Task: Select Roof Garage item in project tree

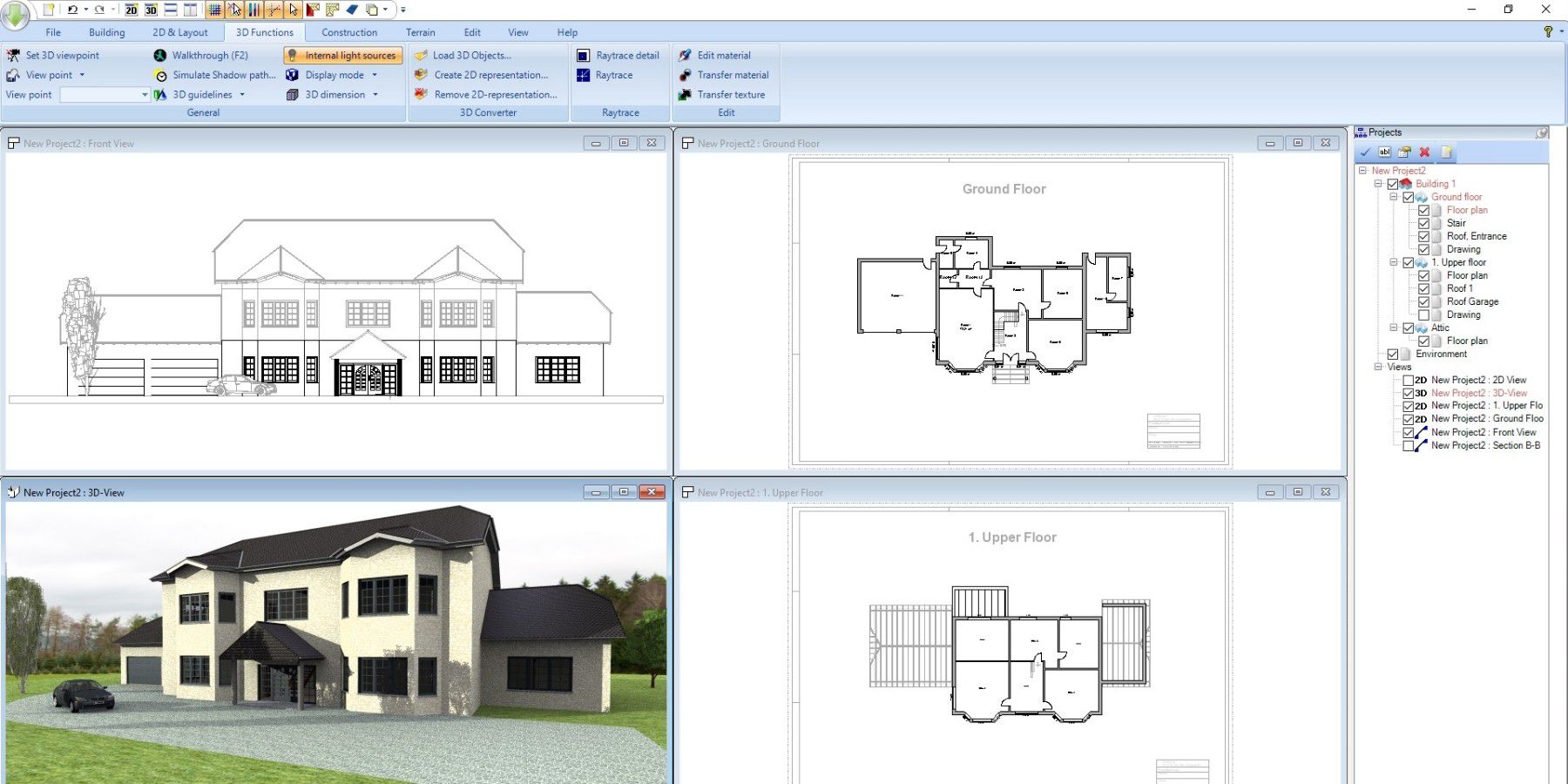Action: pyautogui.click(x=1472, y=301)
